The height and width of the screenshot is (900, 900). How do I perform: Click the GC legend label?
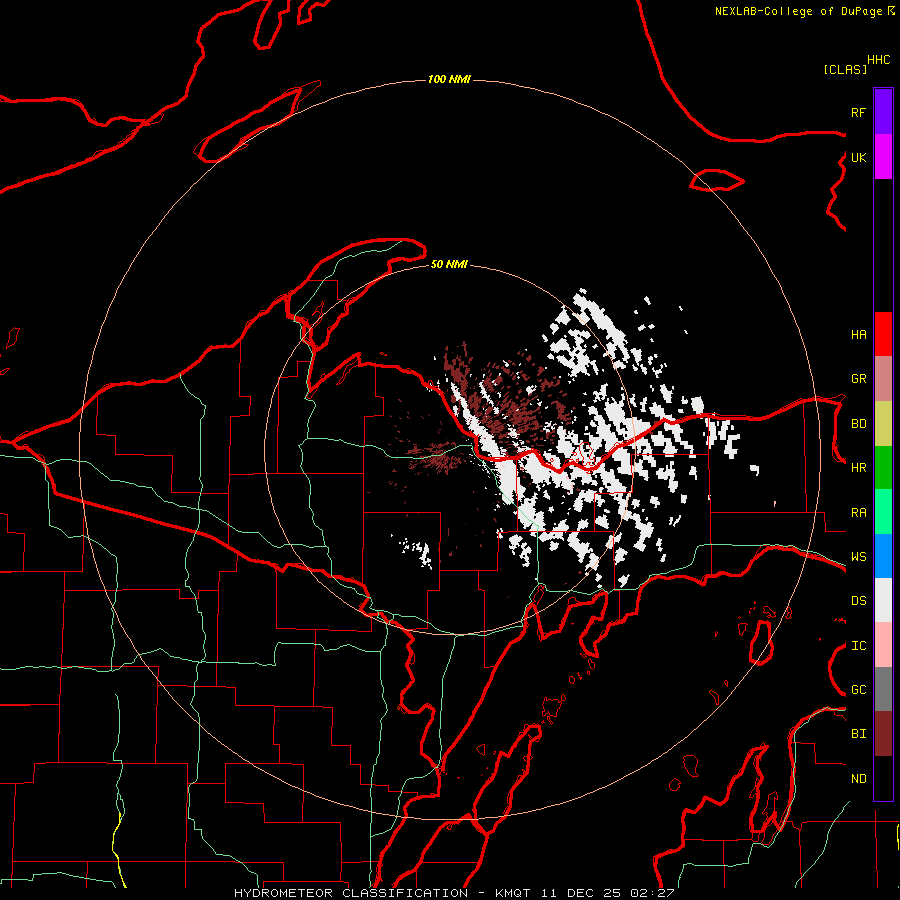[858, 690]
